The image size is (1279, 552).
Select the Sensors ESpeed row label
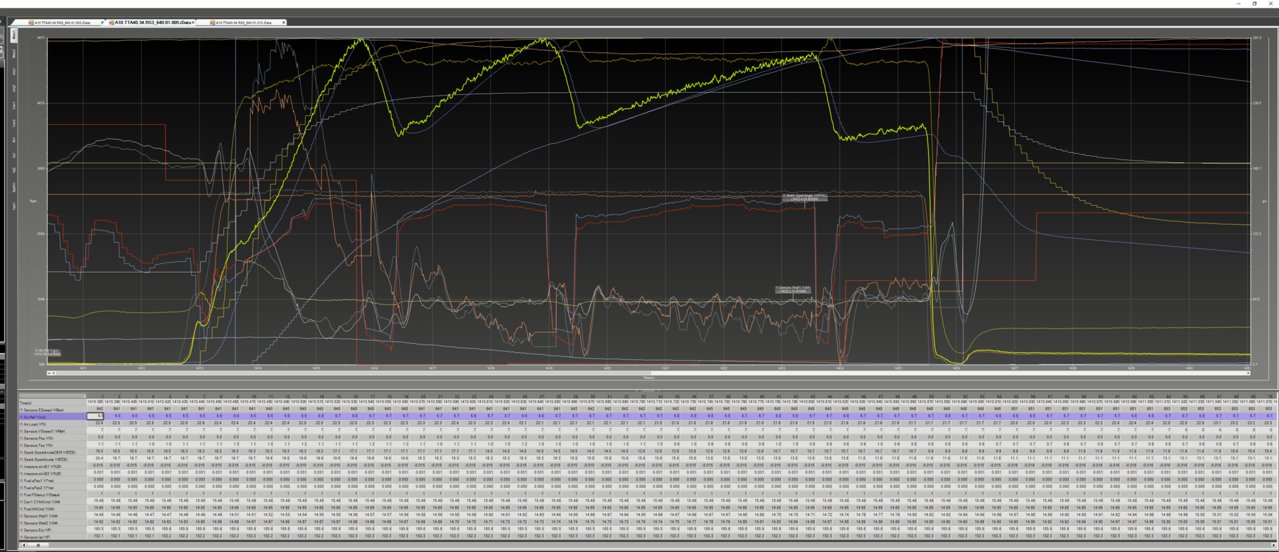[x=52, y=410]
